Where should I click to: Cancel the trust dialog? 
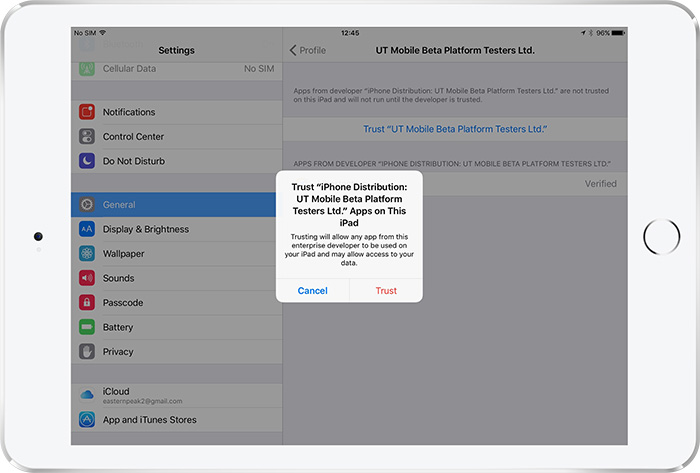(x=312, y=290)
